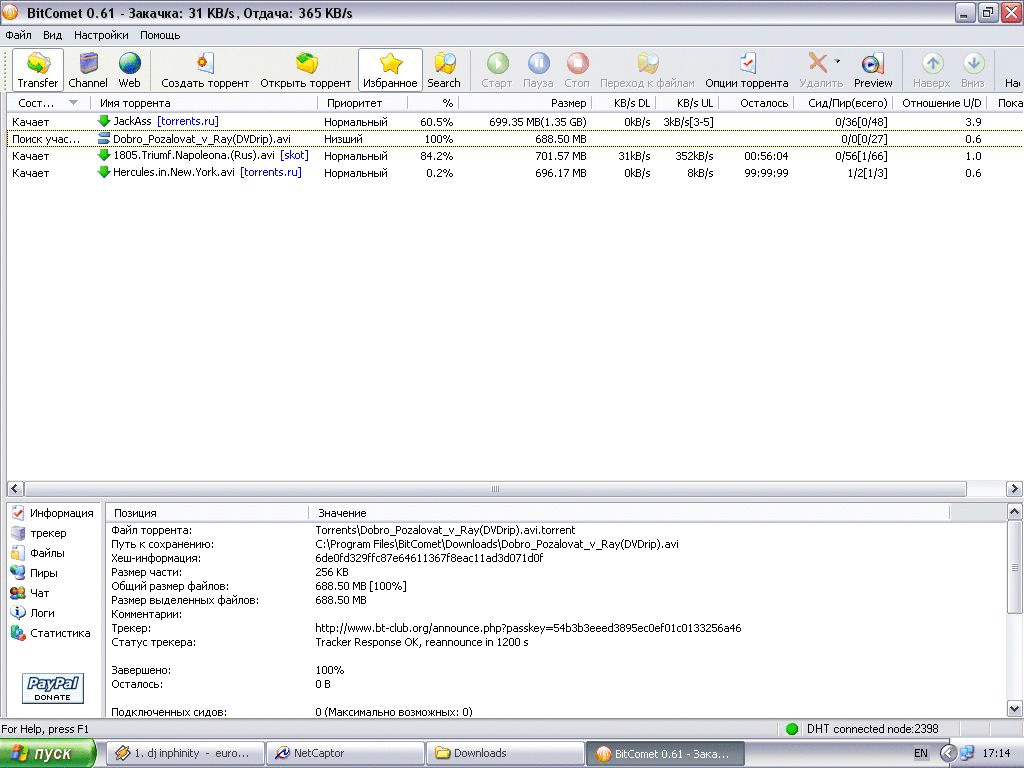Screen dimensions: 1024x768
Task: Open the Файл menu
Action: coord(18,35)
